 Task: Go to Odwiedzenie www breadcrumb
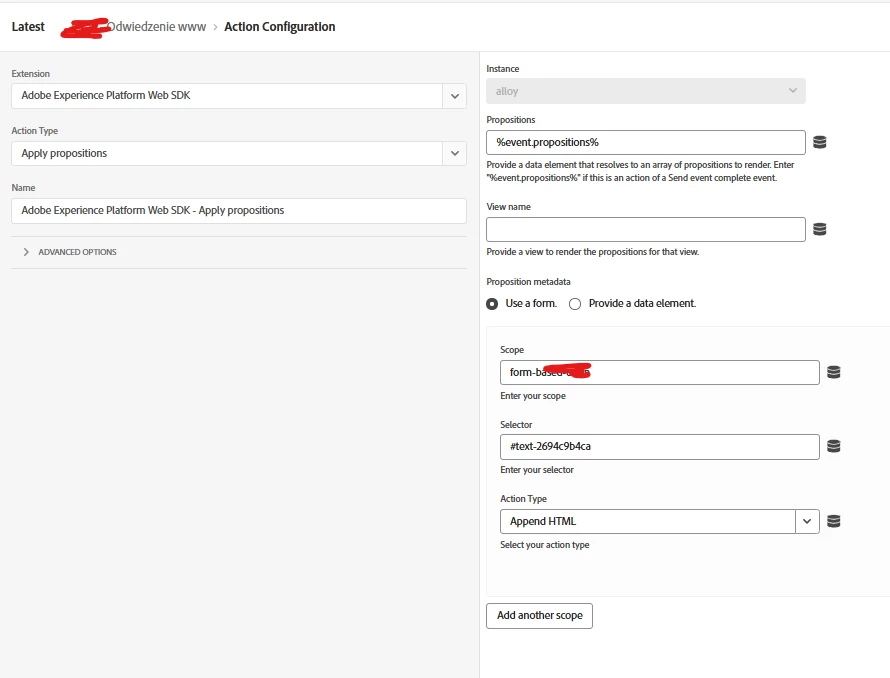point(156,27)
